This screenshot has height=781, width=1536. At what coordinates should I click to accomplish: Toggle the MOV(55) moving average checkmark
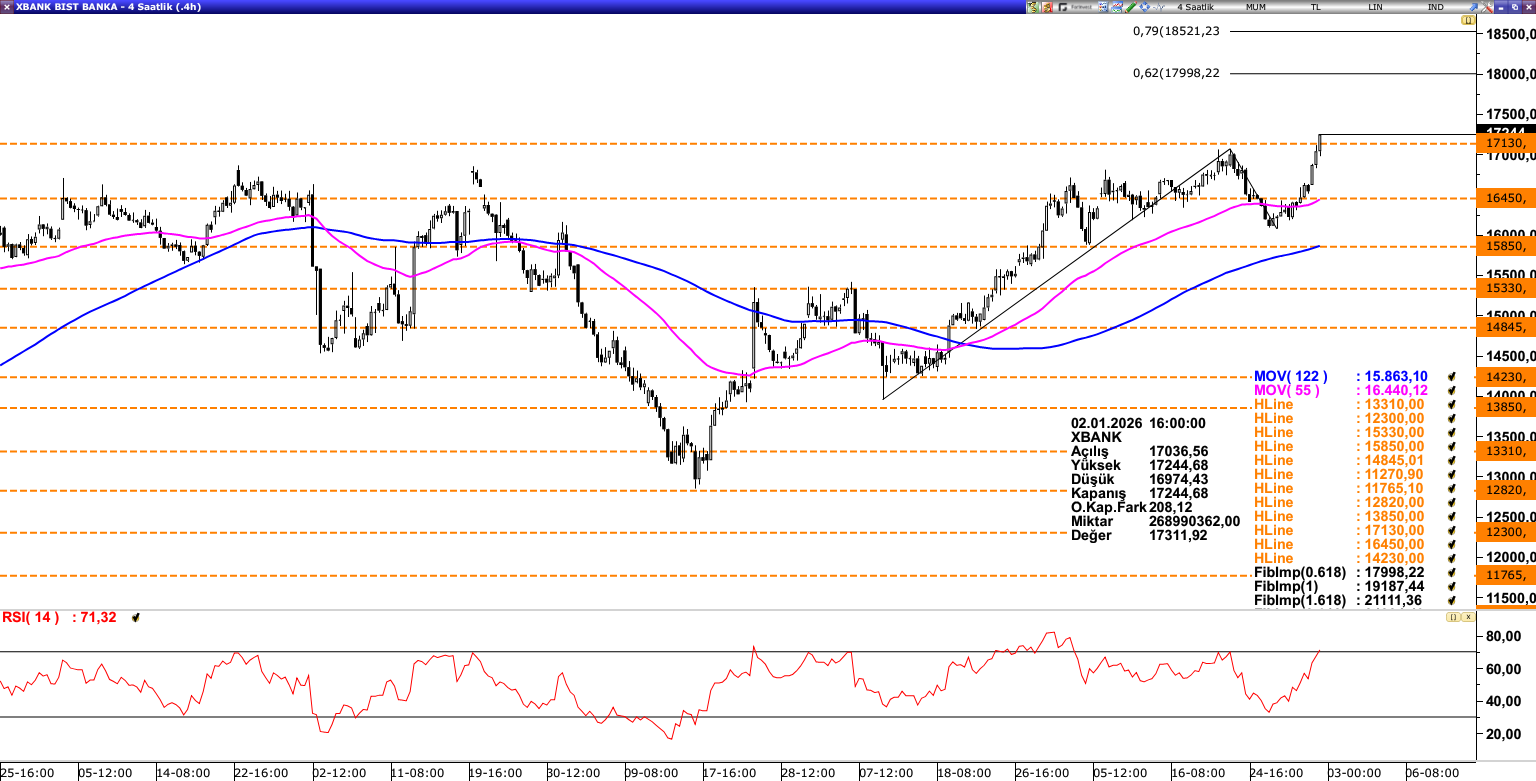coord(1451,390)
